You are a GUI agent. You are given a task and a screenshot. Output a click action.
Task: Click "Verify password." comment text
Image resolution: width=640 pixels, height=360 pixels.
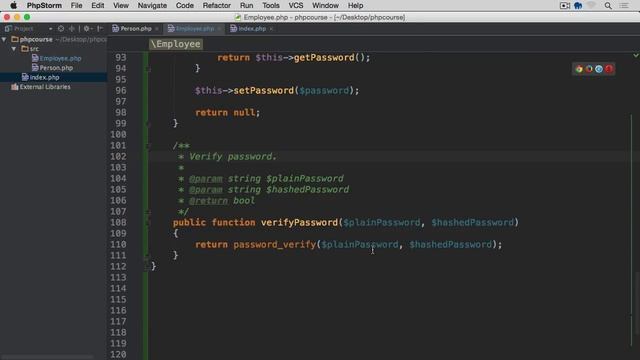[233, 157]
